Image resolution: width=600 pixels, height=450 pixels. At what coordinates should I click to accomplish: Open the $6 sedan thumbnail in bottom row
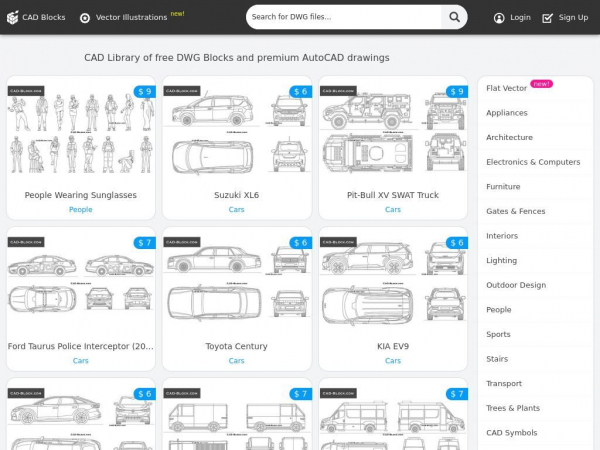click(81, 419)
